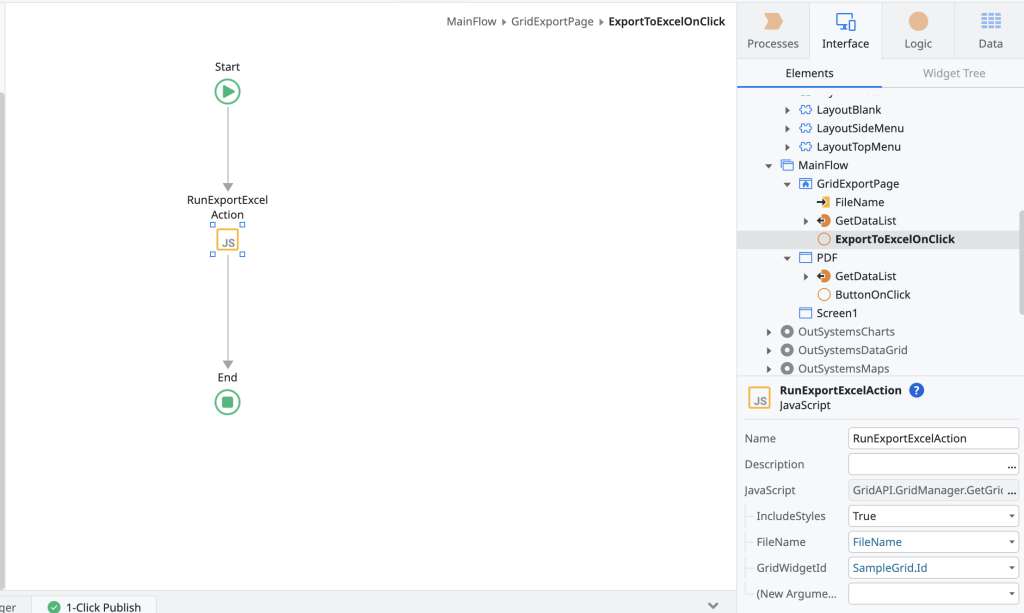Open the Data tab
This screenshot has width=1024, height=613.
990,31
